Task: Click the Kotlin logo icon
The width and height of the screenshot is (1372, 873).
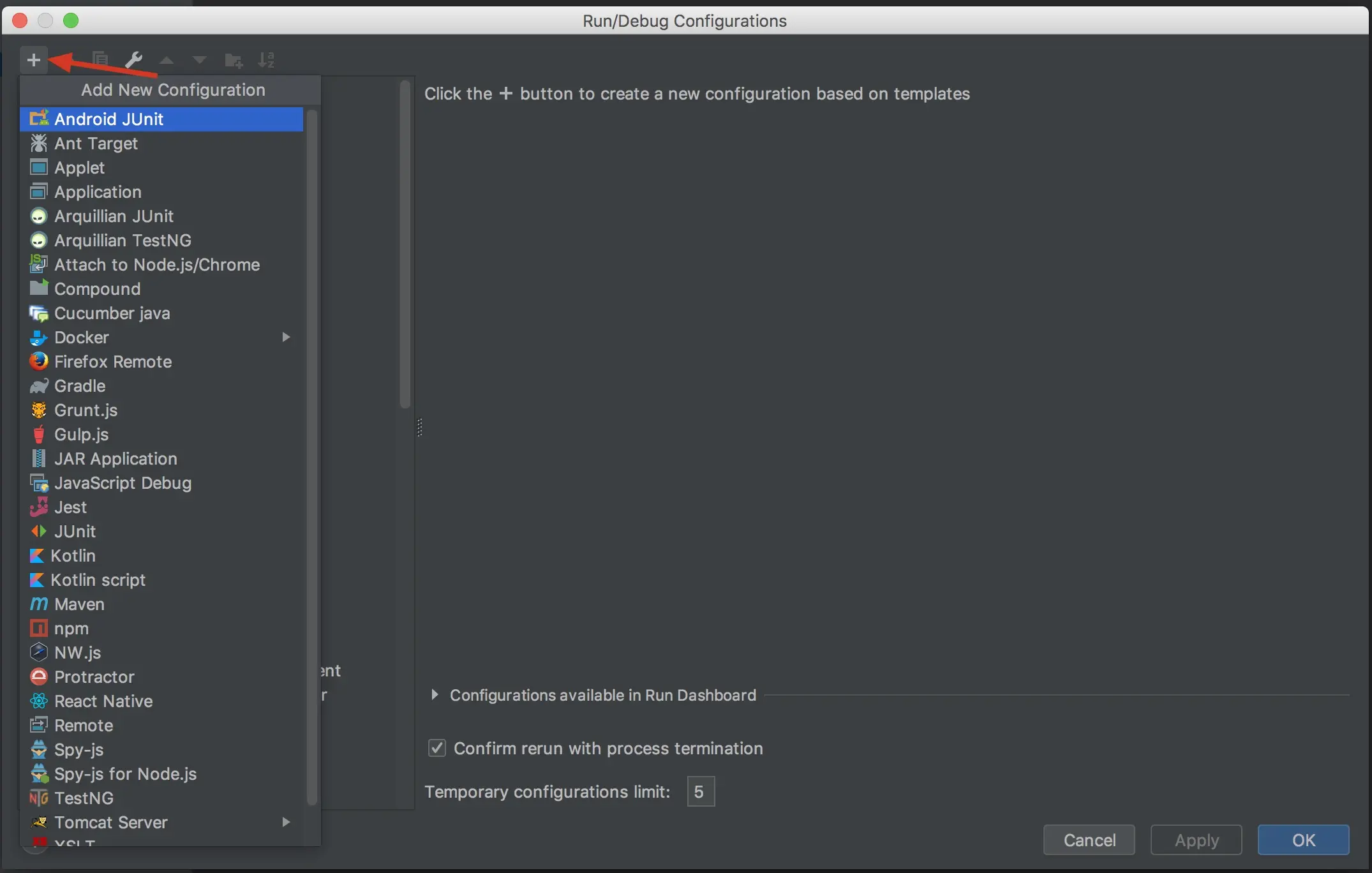Action: [x=37, y=555]
